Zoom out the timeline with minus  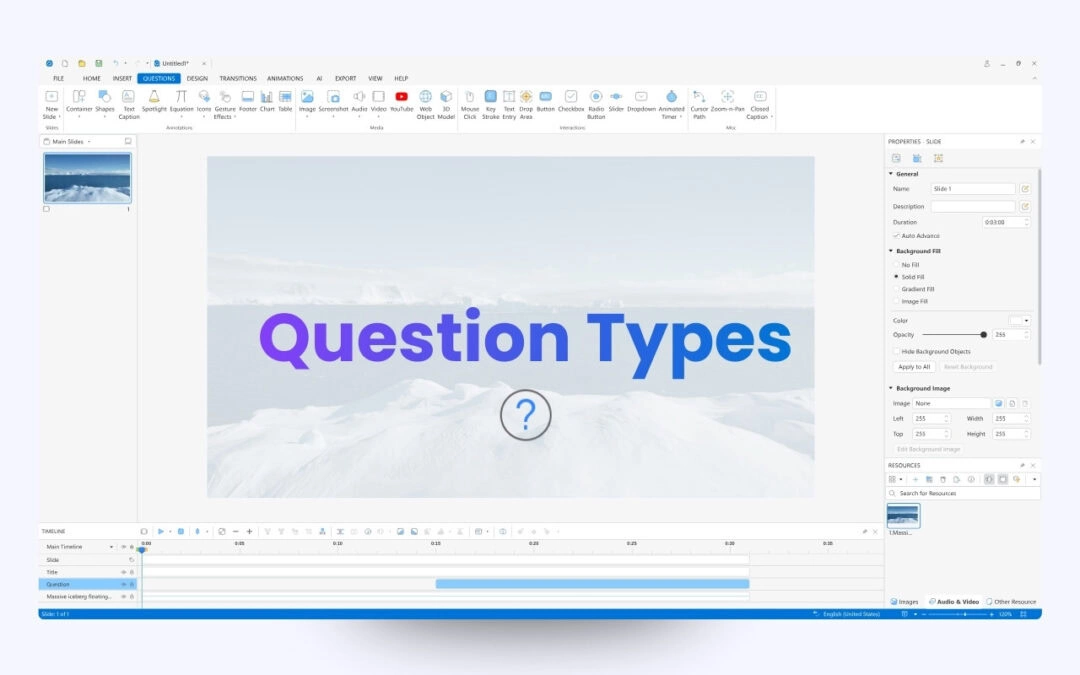pyautogui.click(x=236, y=532)
